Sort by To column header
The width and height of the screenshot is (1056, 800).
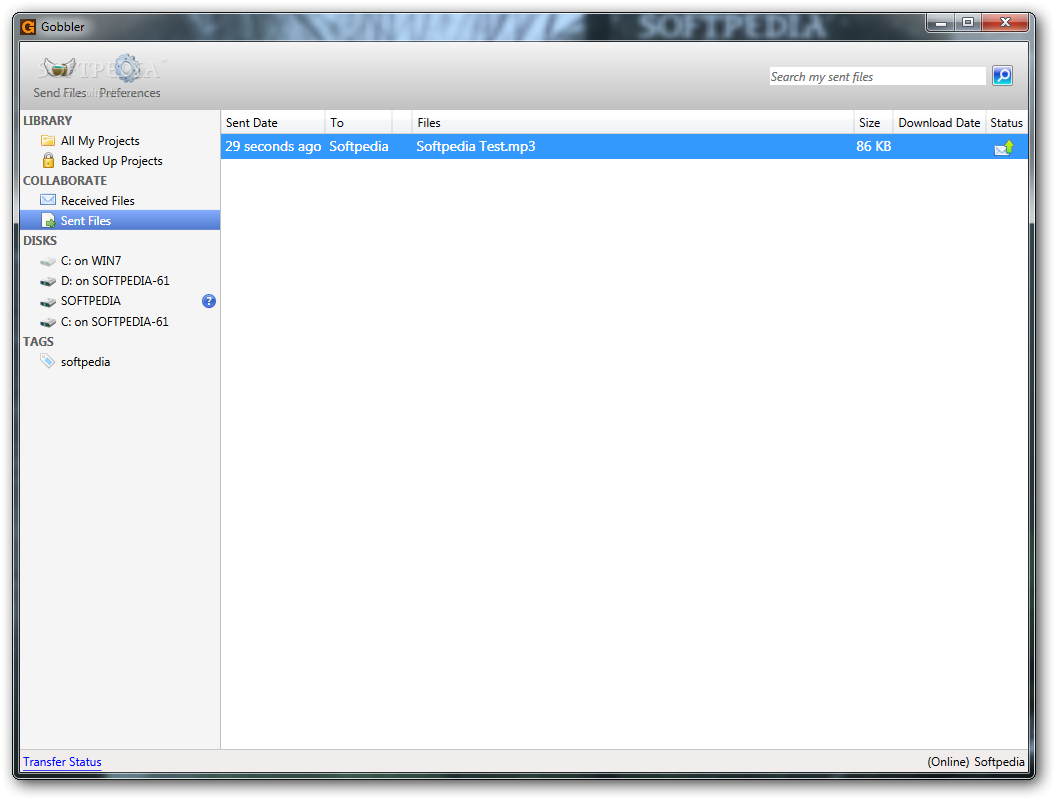click(x=358, y=123)
